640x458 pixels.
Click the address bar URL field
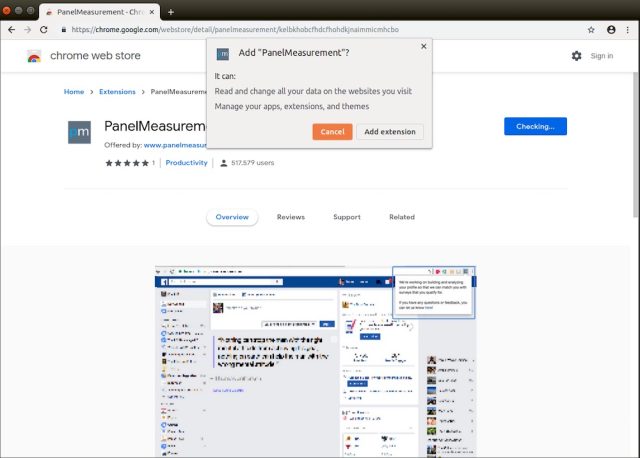[x=300, y=30]
